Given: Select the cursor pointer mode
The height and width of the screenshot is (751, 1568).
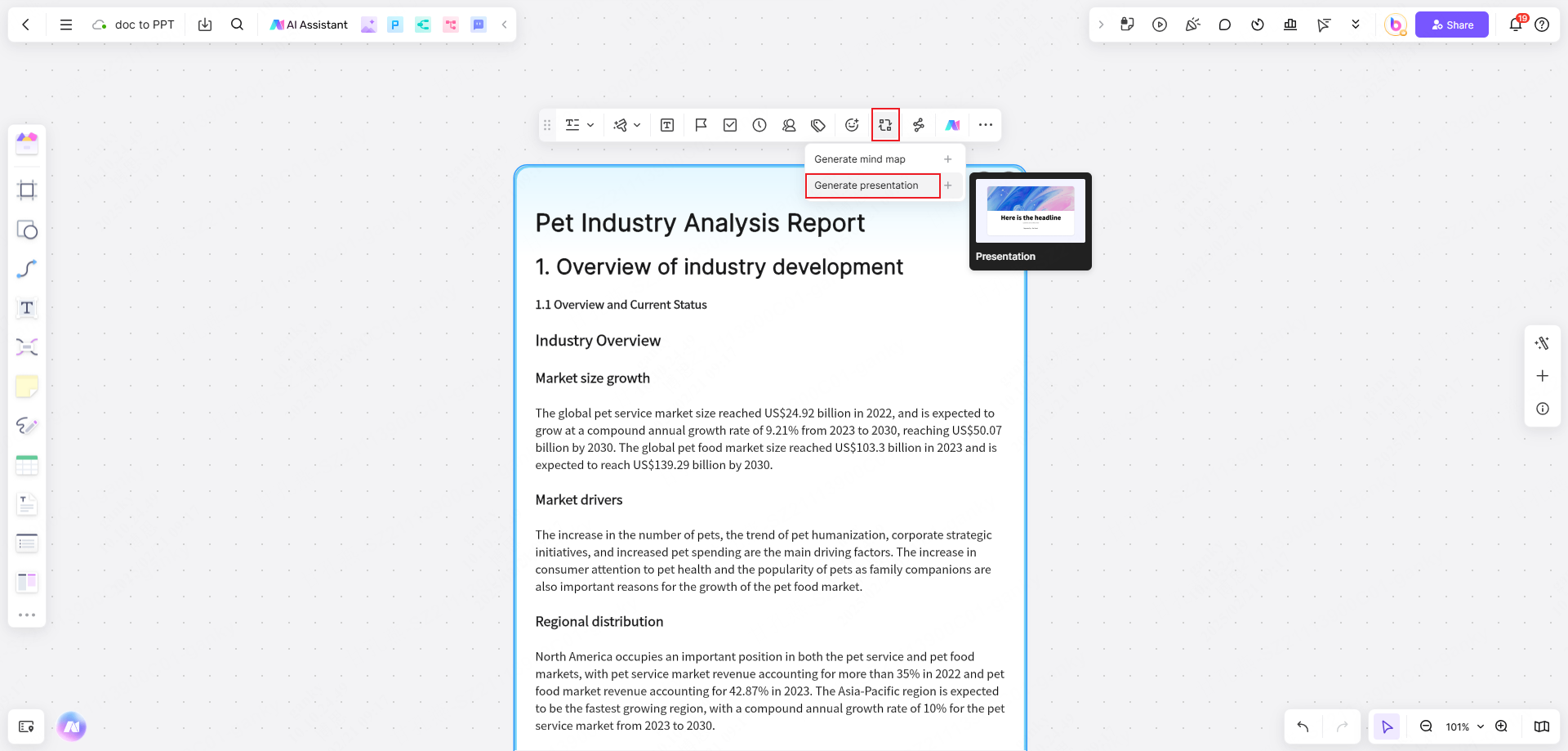Looking at the screenshot, I should [1387, 726].
